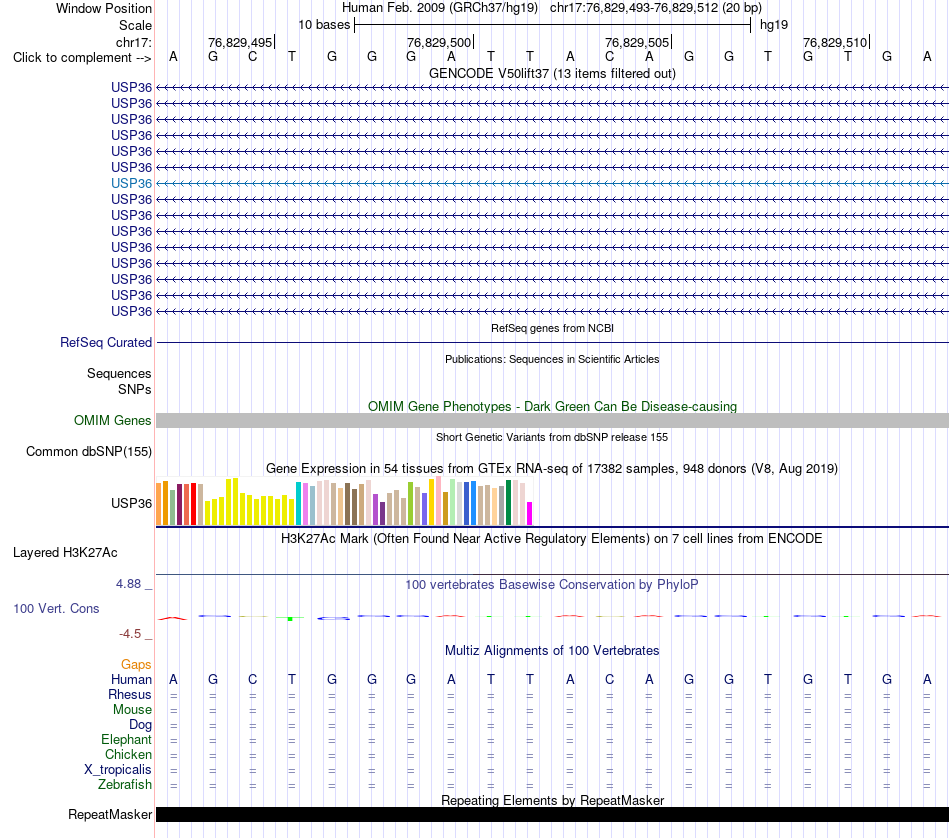Select the black RepeatMasker track bar

(x=552, y=814)
